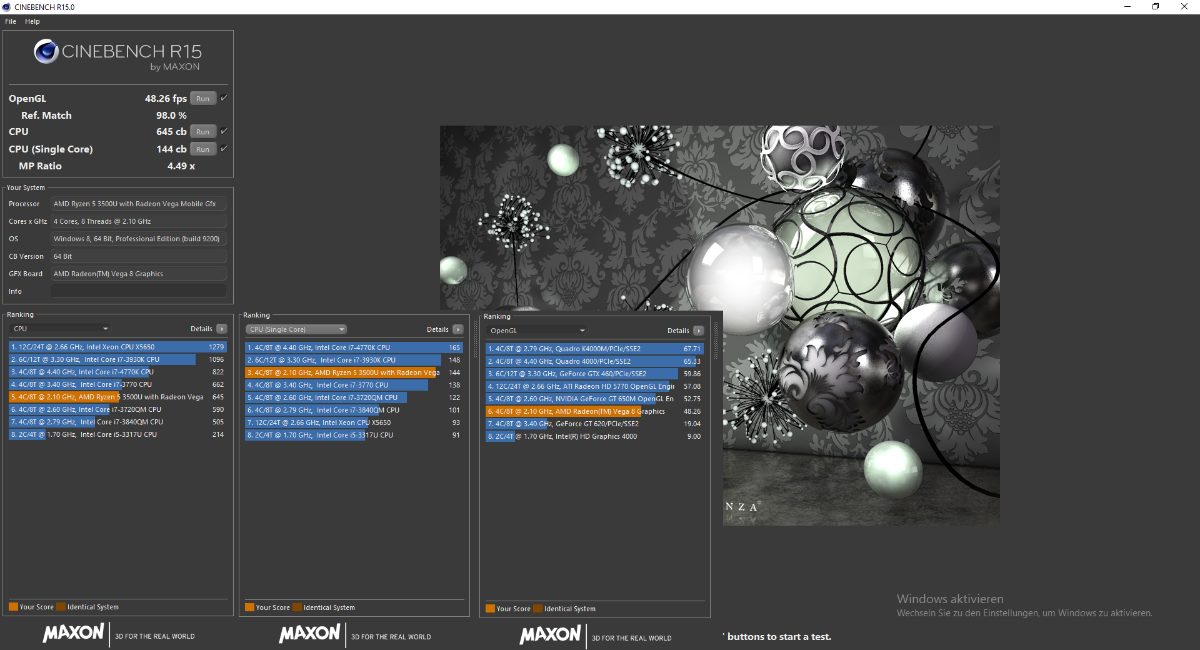Click the Details arrow in CPU ranking
The height and width of the screenshot is (650, 1200).
point(221,328)
